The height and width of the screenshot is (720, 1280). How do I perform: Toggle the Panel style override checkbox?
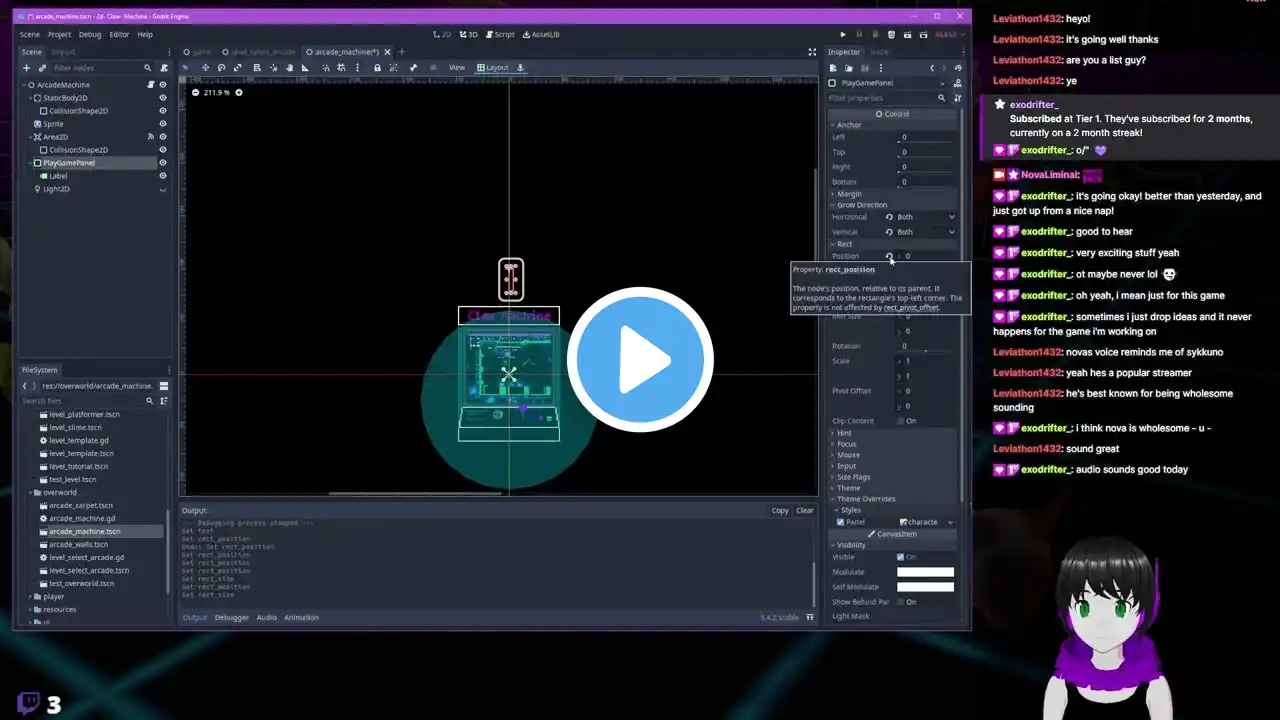(841, 522)
